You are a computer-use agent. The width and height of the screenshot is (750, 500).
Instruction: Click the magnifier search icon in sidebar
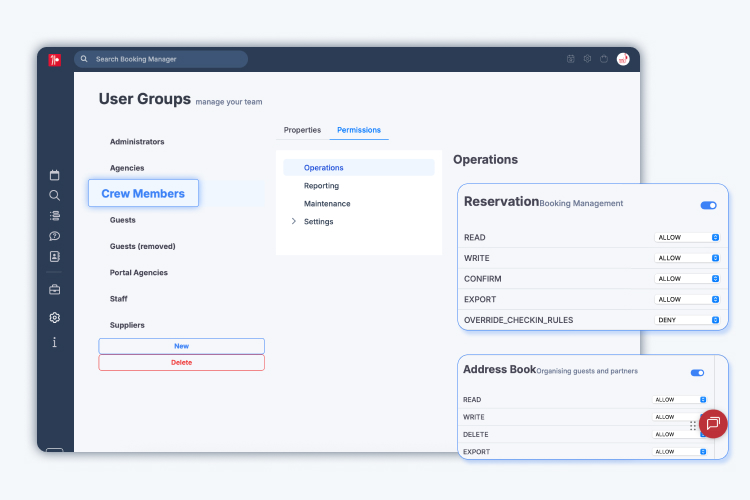(x=55, y=195)
